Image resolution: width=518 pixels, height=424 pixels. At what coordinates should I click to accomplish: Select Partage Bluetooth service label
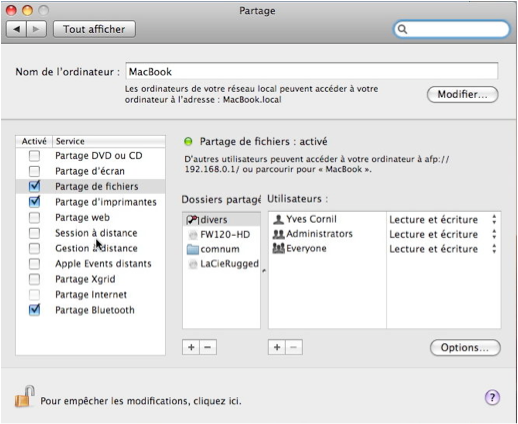[x=95, y=310]
